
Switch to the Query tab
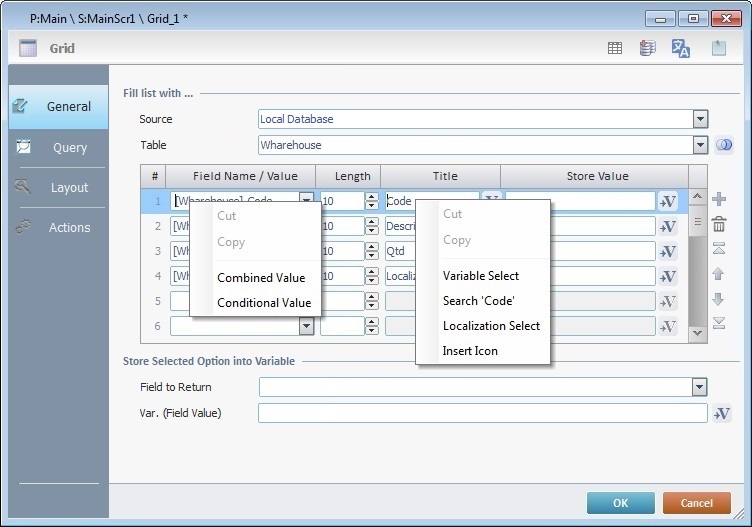click(70, 148)
